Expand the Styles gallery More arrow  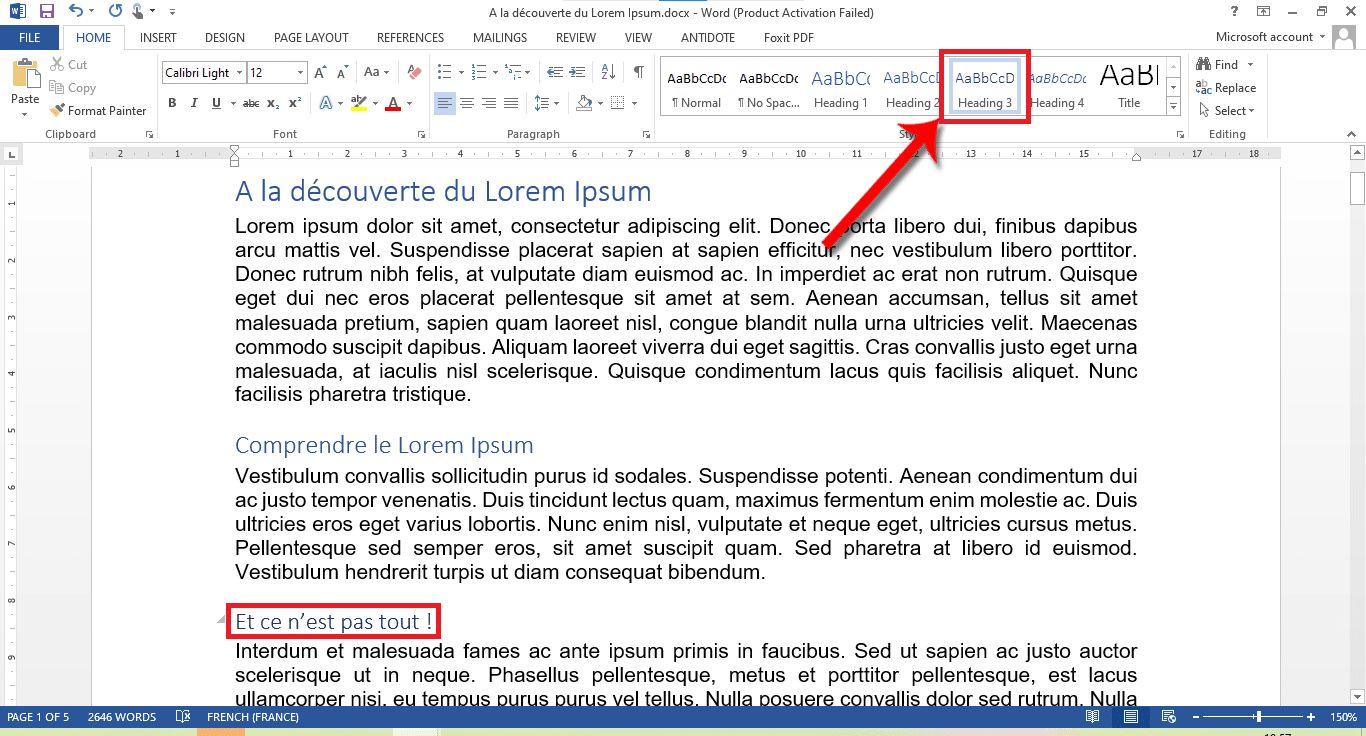click(1173, 107)
